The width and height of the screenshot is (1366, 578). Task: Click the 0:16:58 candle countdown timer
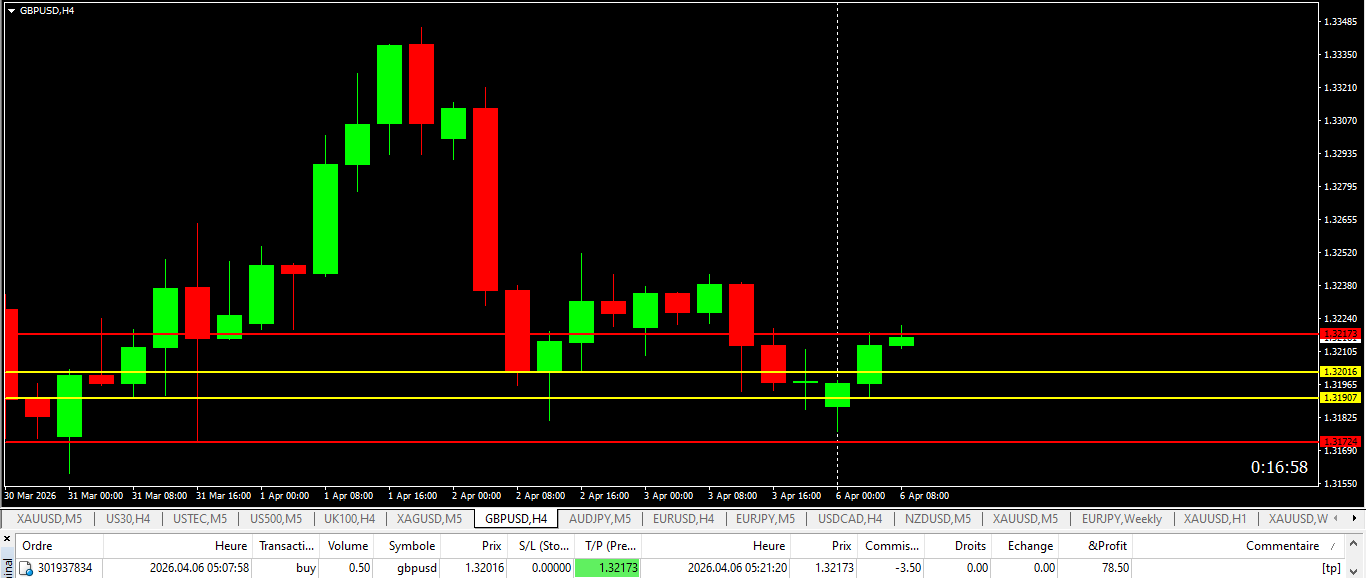1279,467
